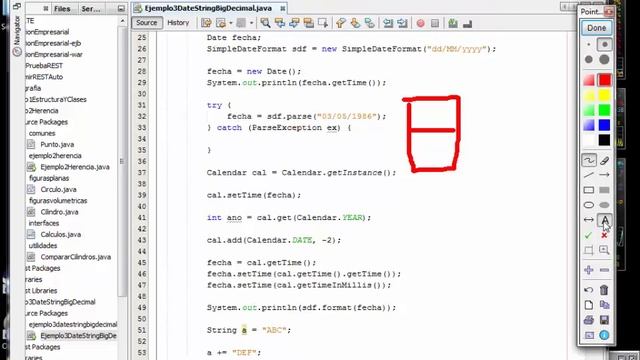Select the Ejemplo3DateStringBigDecimal.java editor tab

coord(208,8)
